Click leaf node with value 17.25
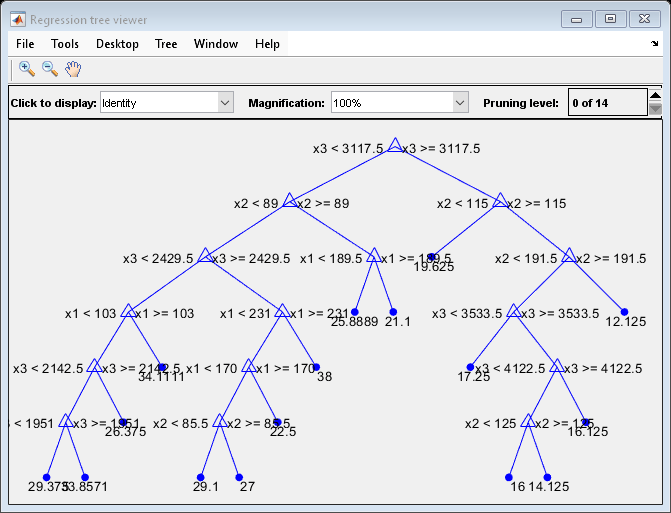Screen dimensions: 671x513 point(470,367)
